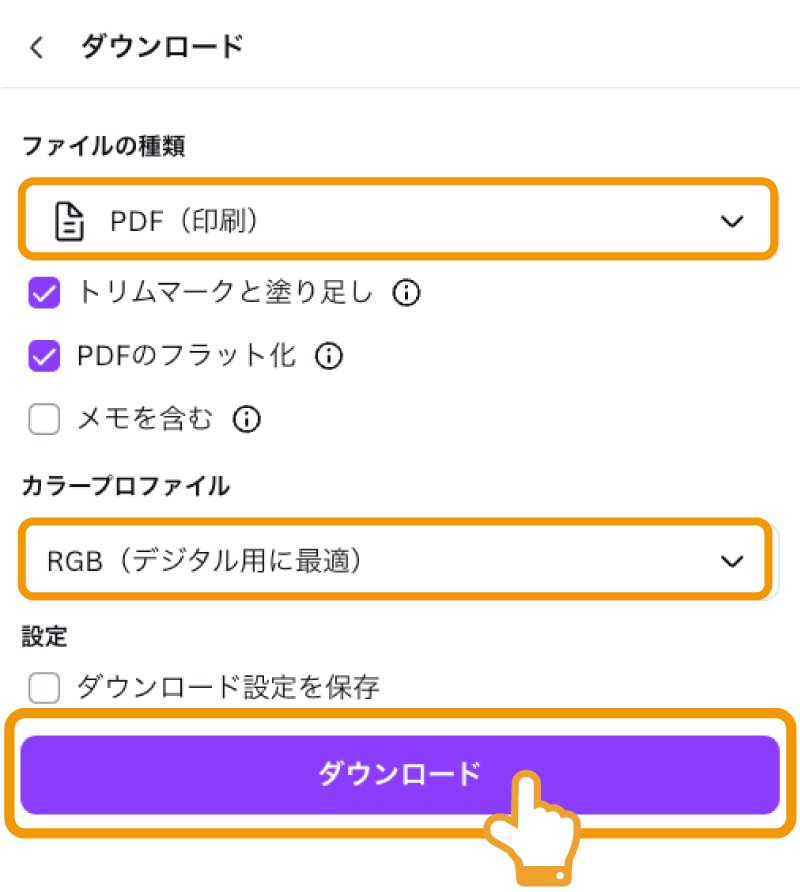Click the info circle next to trim marks option
Image resolution: width=800 pixels, height=892 pixels.
click(406, 294)
